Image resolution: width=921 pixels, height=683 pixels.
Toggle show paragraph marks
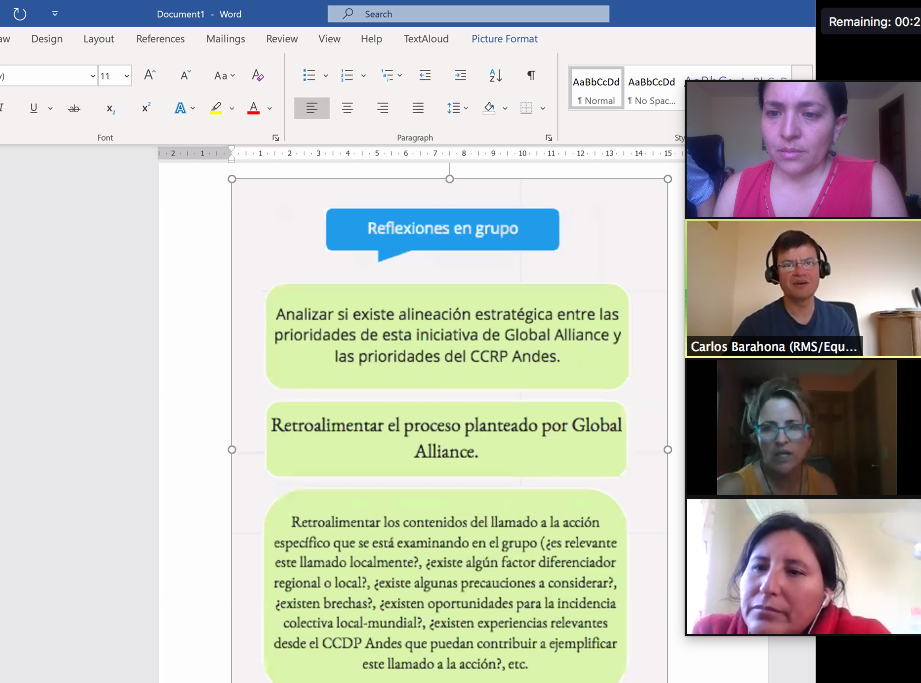(531, 76)
